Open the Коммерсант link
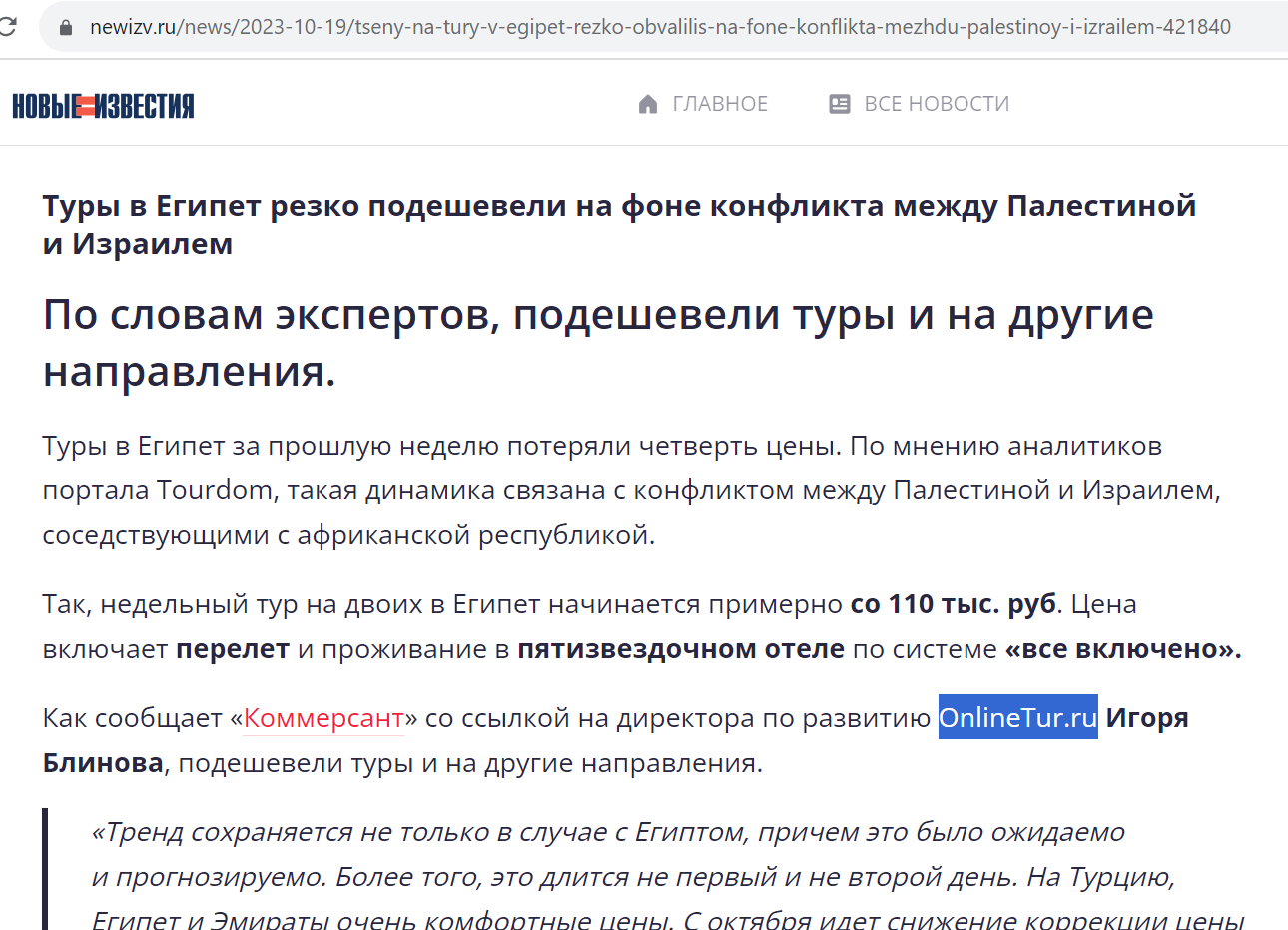1288x930 pixels. pyautogui.click(x=323, y=718)
